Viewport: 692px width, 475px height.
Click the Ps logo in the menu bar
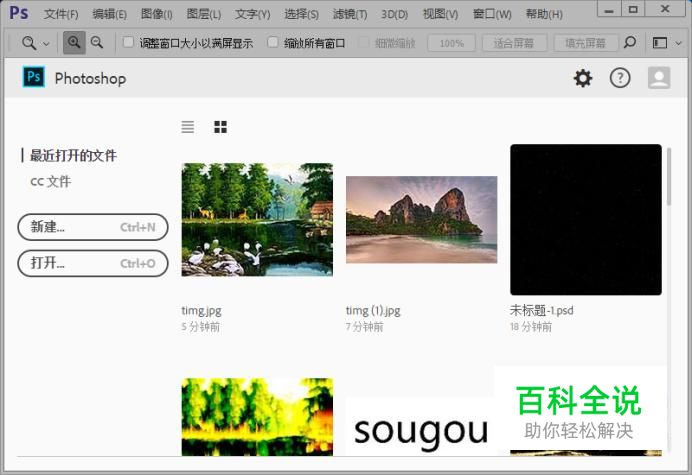[x=19, y=13]
